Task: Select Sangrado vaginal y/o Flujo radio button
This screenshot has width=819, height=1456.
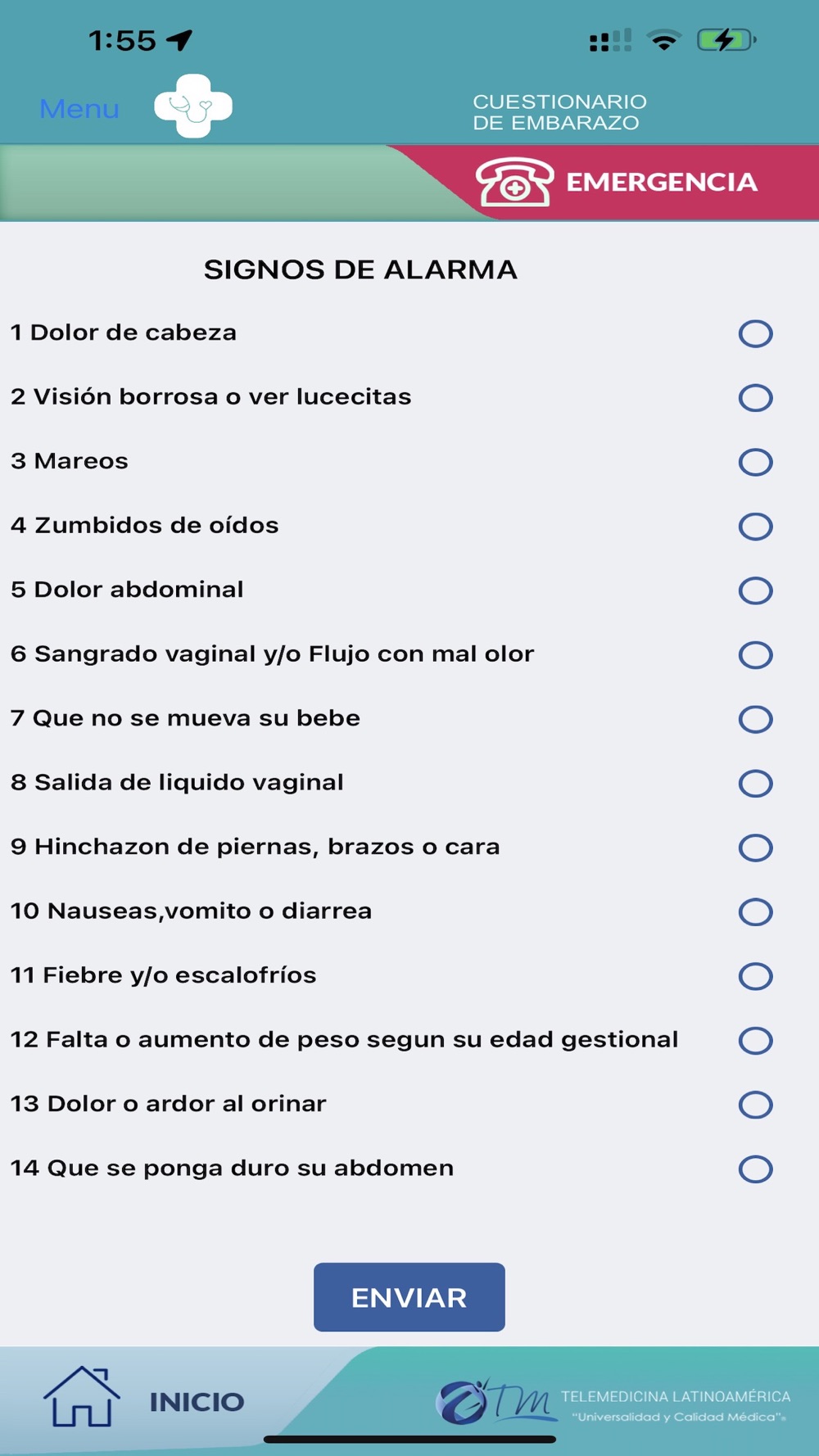Action: coord(755,655)
